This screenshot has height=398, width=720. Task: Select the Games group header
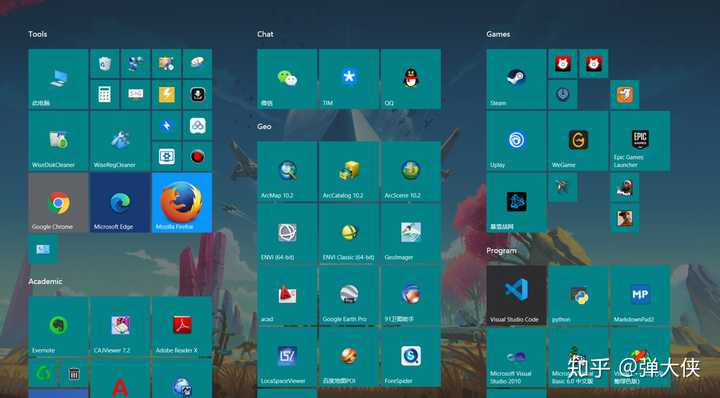pyautogui.click(x=498, y=34)
